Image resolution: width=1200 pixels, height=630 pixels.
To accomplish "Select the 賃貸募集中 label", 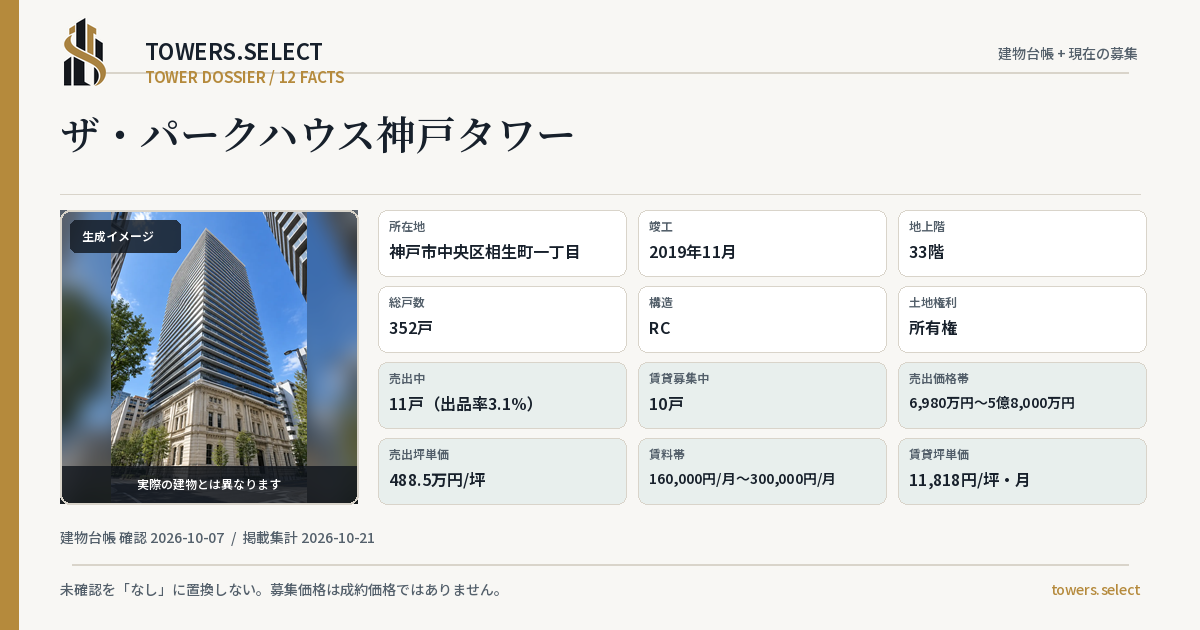I will click(x=679, y=379).
